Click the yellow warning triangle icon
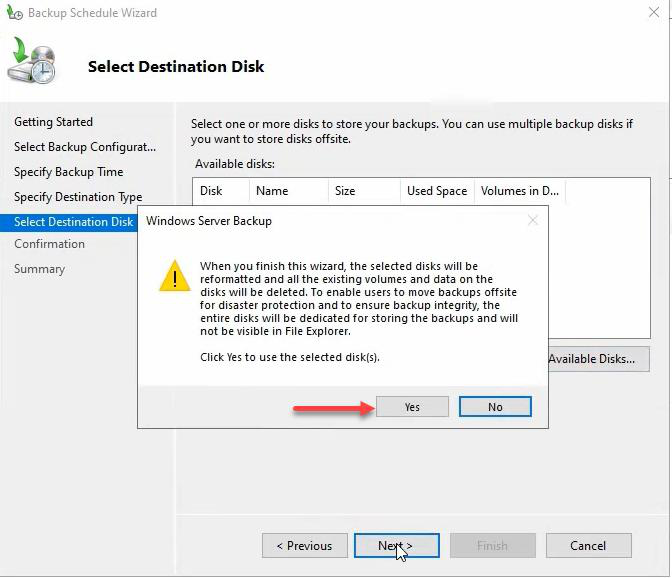672x578 pixels. click(175, 276)
